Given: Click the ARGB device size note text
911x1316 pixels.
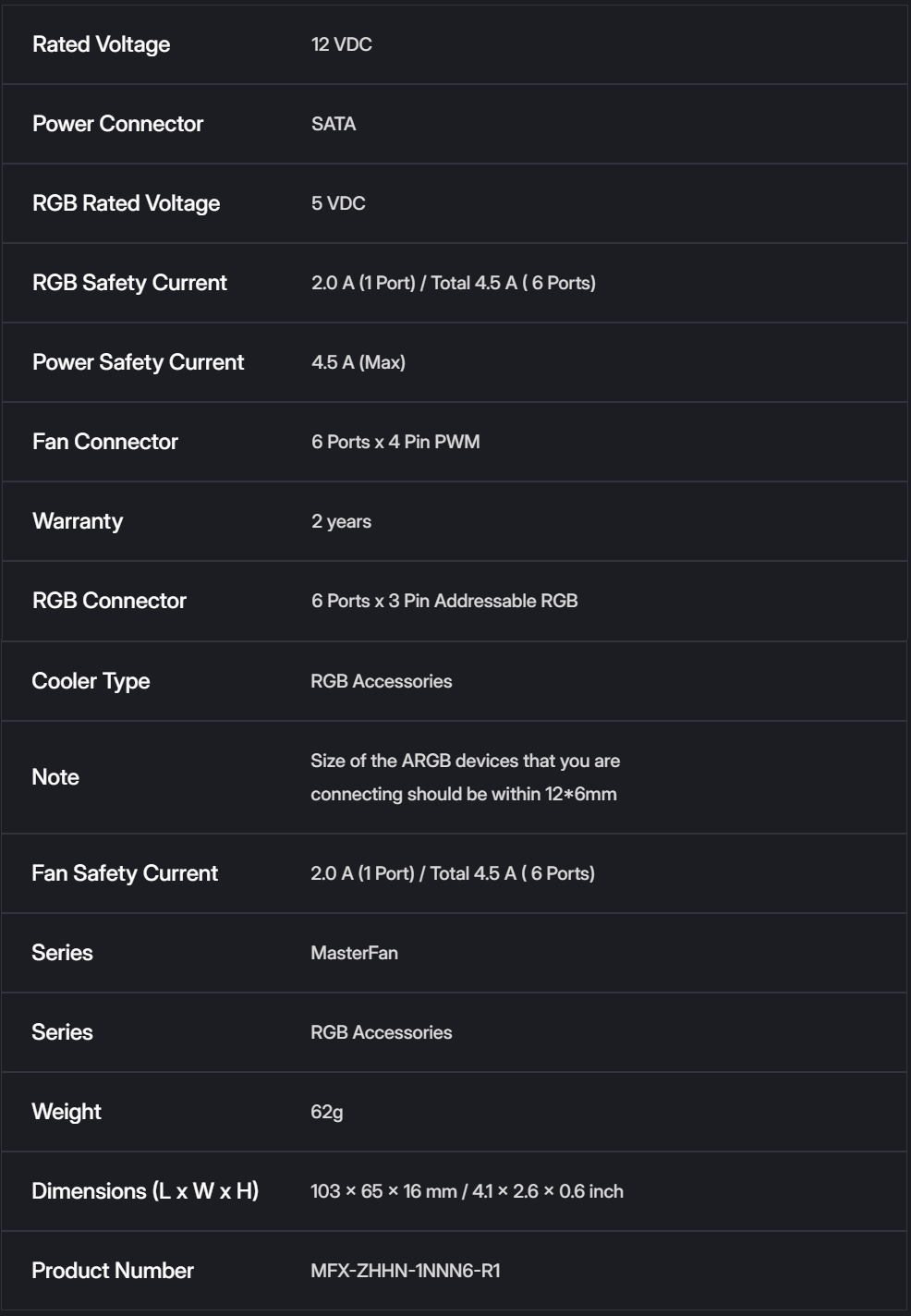Looking at the screenshot, I should click(x=464, y=777).
